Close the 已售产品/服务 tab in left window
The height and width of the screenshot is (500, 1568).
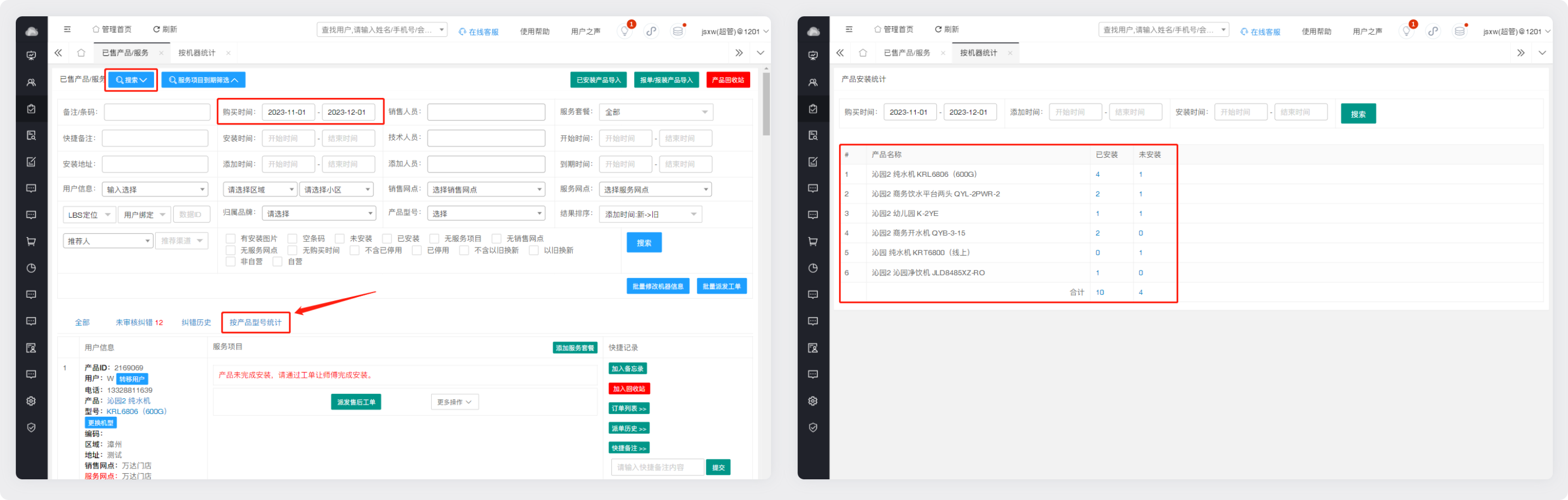click(x=161, y=53)
